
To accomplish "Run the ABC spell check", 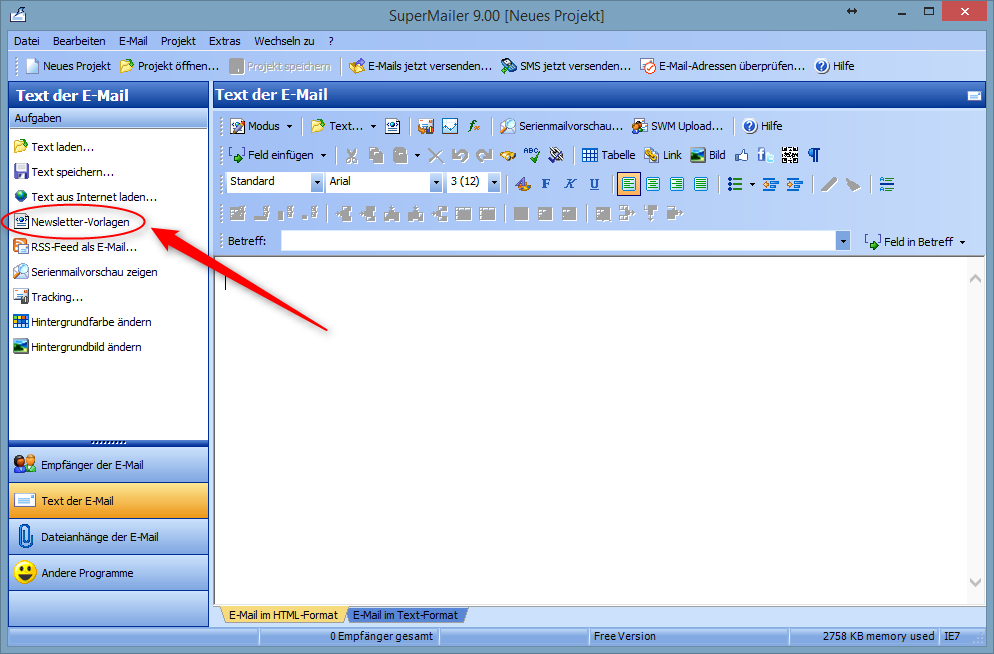I will (x=532, y=155).
